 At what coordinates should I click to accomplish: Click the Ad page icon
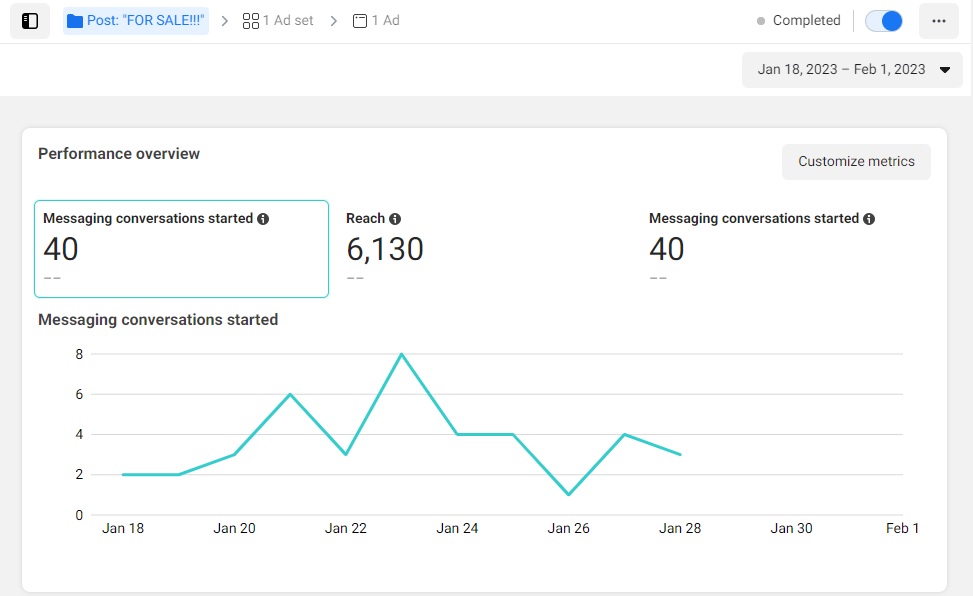click(x=360, y=21)
